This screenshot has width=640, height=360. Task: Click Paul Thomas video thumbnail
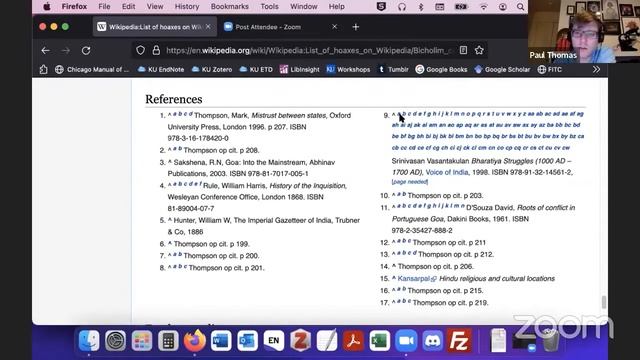(x=584, y=31)
